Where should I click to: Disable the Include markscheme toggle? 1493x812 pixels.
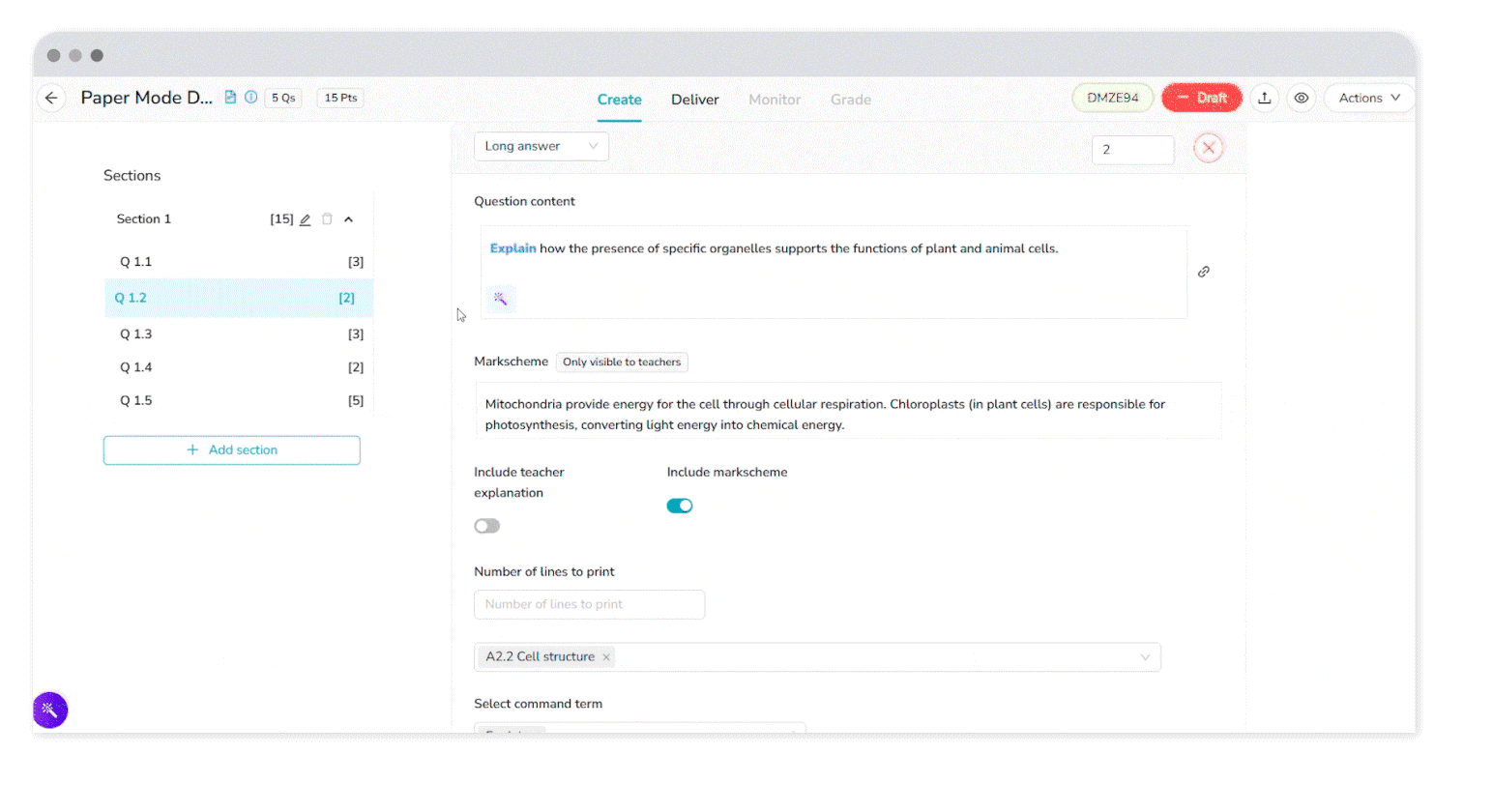pyautogui.click(x=680, y=506)
